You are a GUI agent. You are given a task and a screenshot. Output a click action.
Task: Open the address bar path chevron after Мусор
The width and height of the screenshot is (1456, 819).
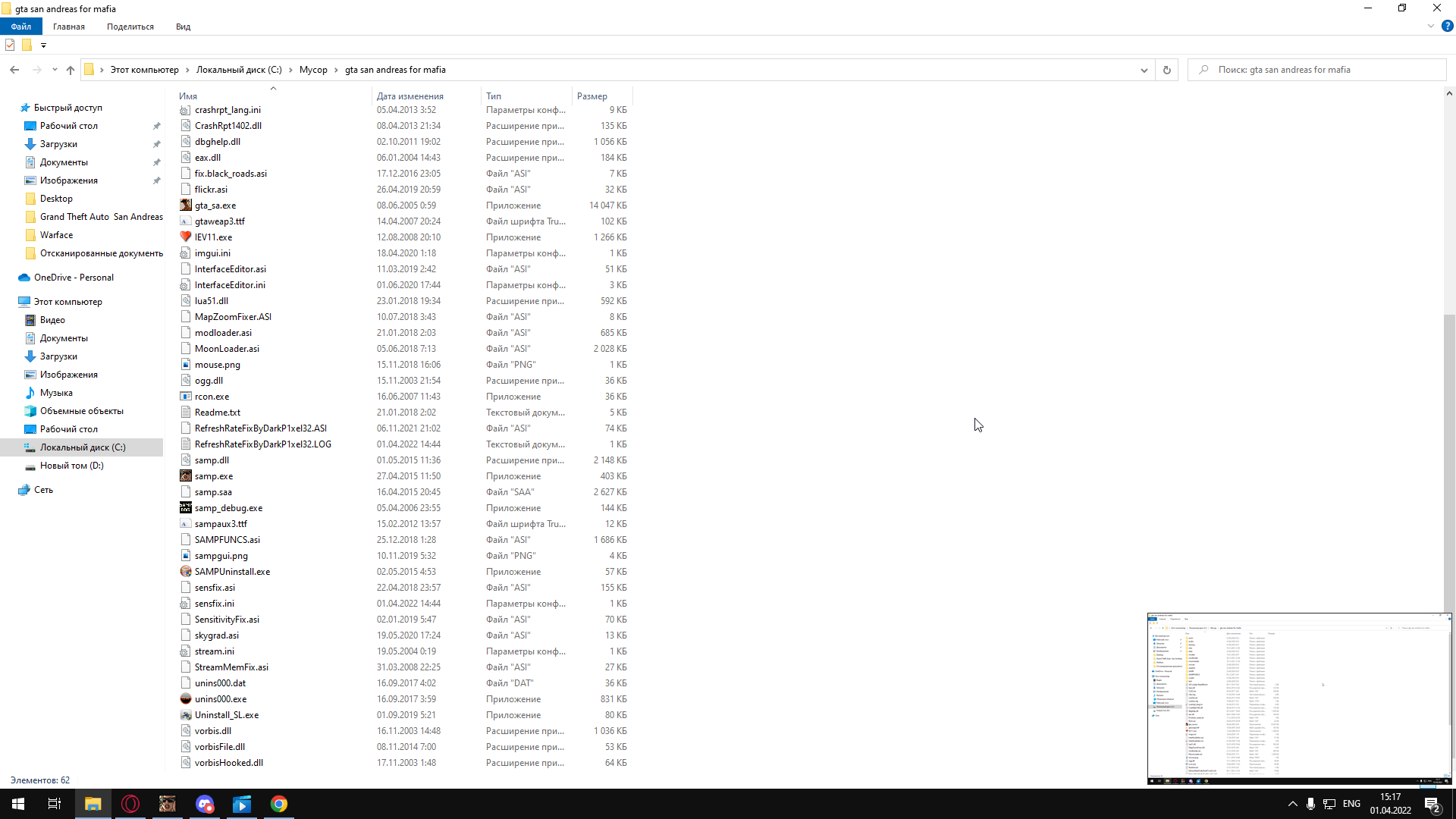point(337,70)
